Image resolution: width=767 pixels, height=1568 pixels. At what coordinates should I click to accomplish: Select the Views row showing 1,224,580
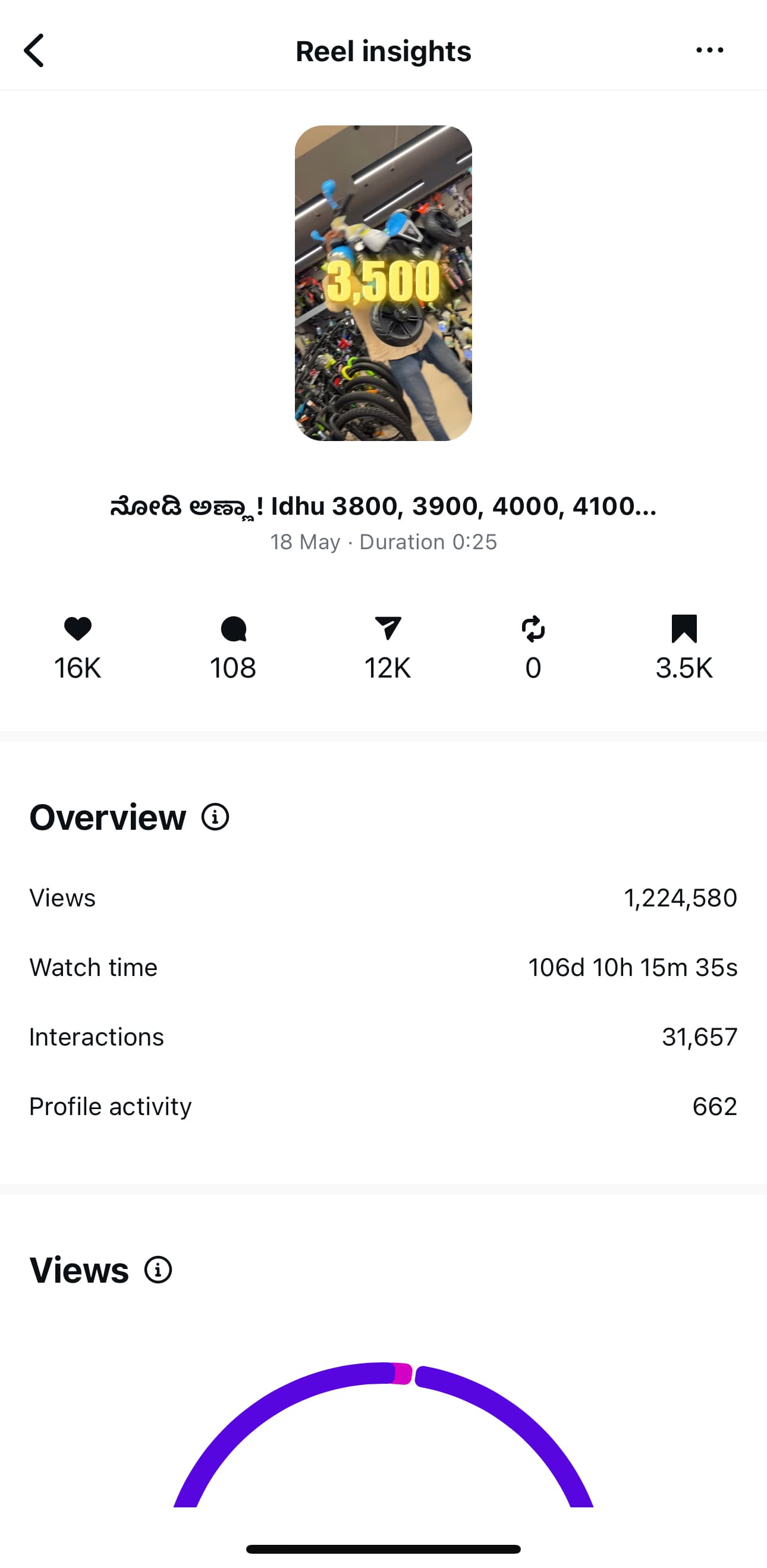(383, 898)
